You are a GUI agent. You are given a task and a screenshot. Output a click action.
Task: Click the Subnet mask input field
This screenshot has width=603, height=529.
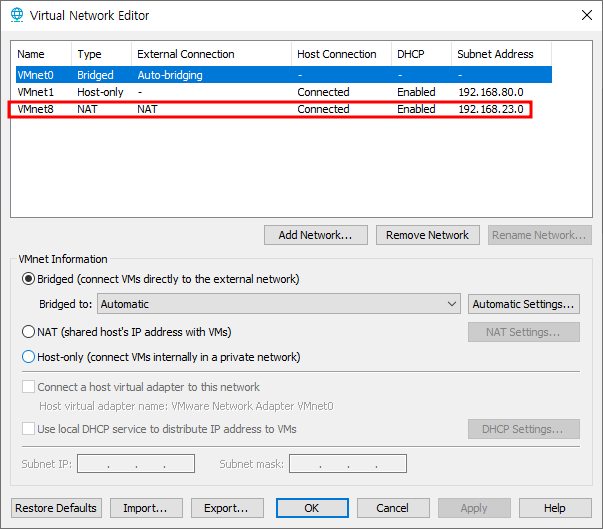click(348, 463)
